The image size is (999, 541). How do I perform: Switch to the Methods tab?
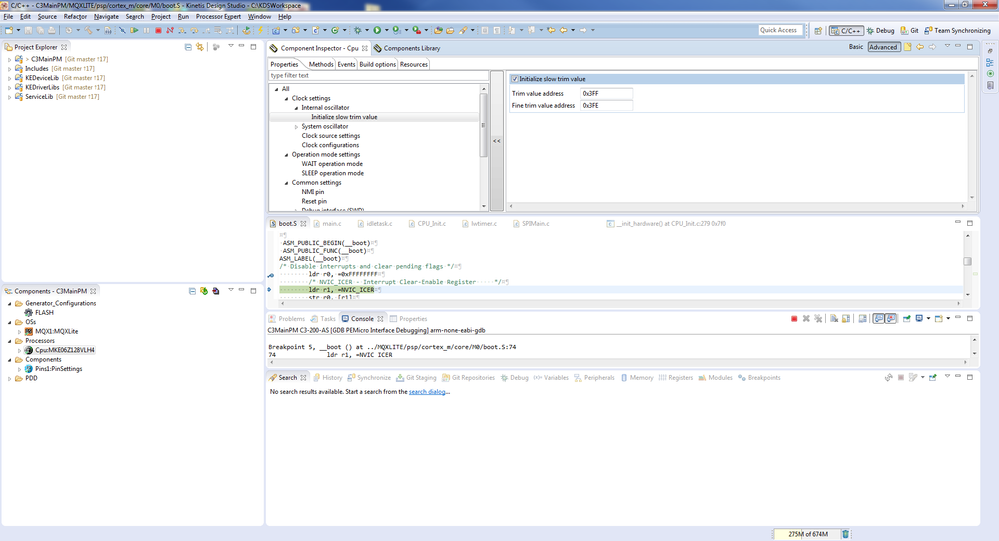point(320,64)
